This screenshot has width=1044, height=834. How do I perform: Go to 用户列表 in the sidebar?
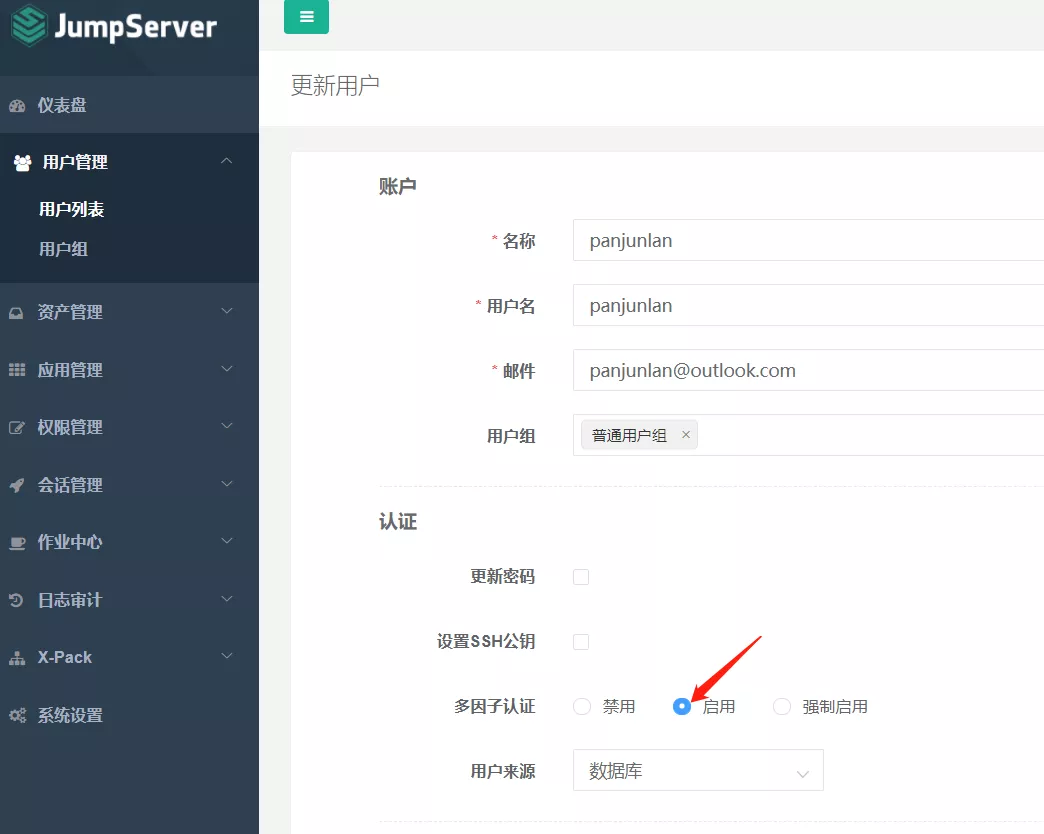(72, 210)
